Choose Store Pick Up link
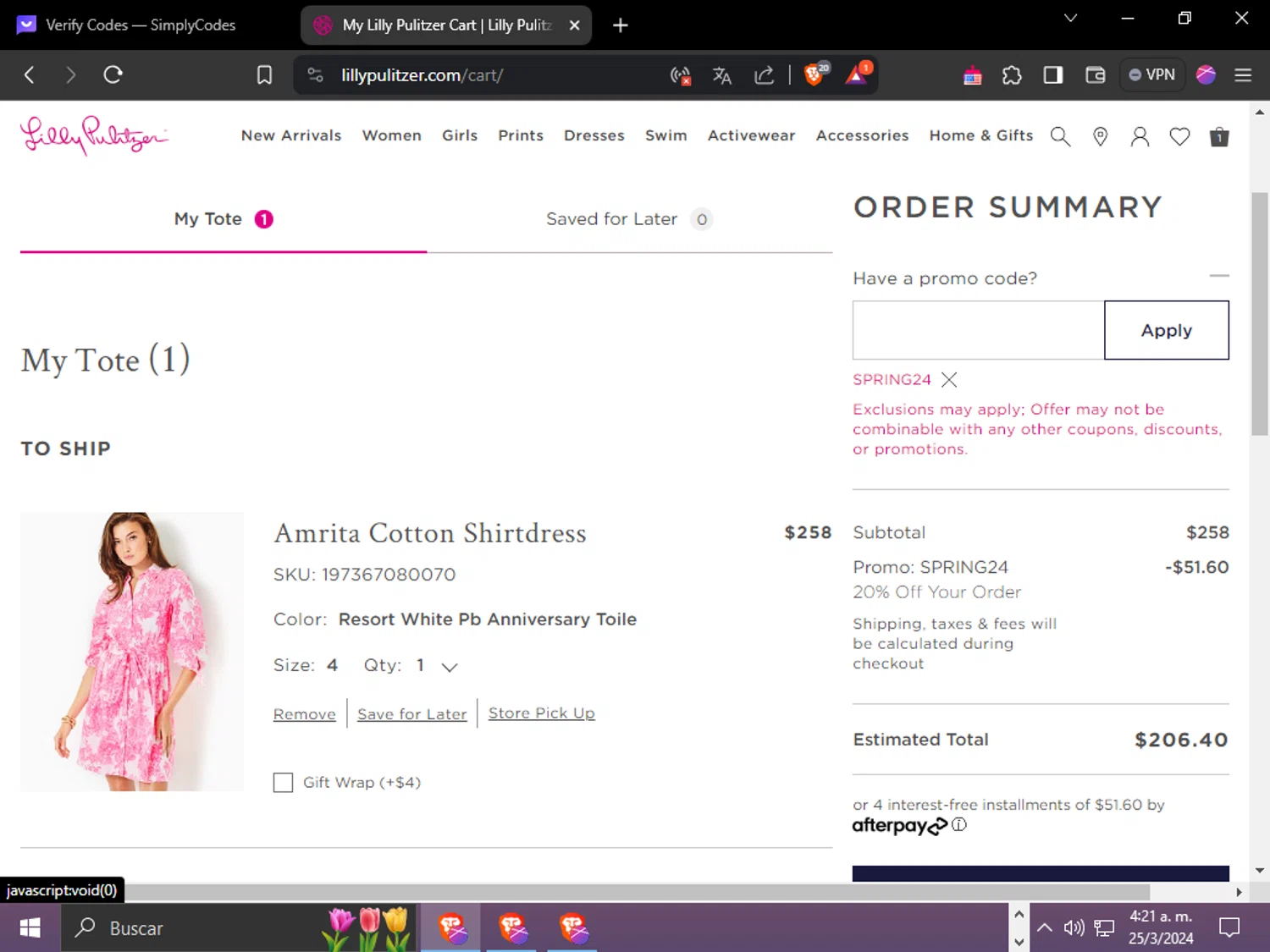 coord(542,713)
